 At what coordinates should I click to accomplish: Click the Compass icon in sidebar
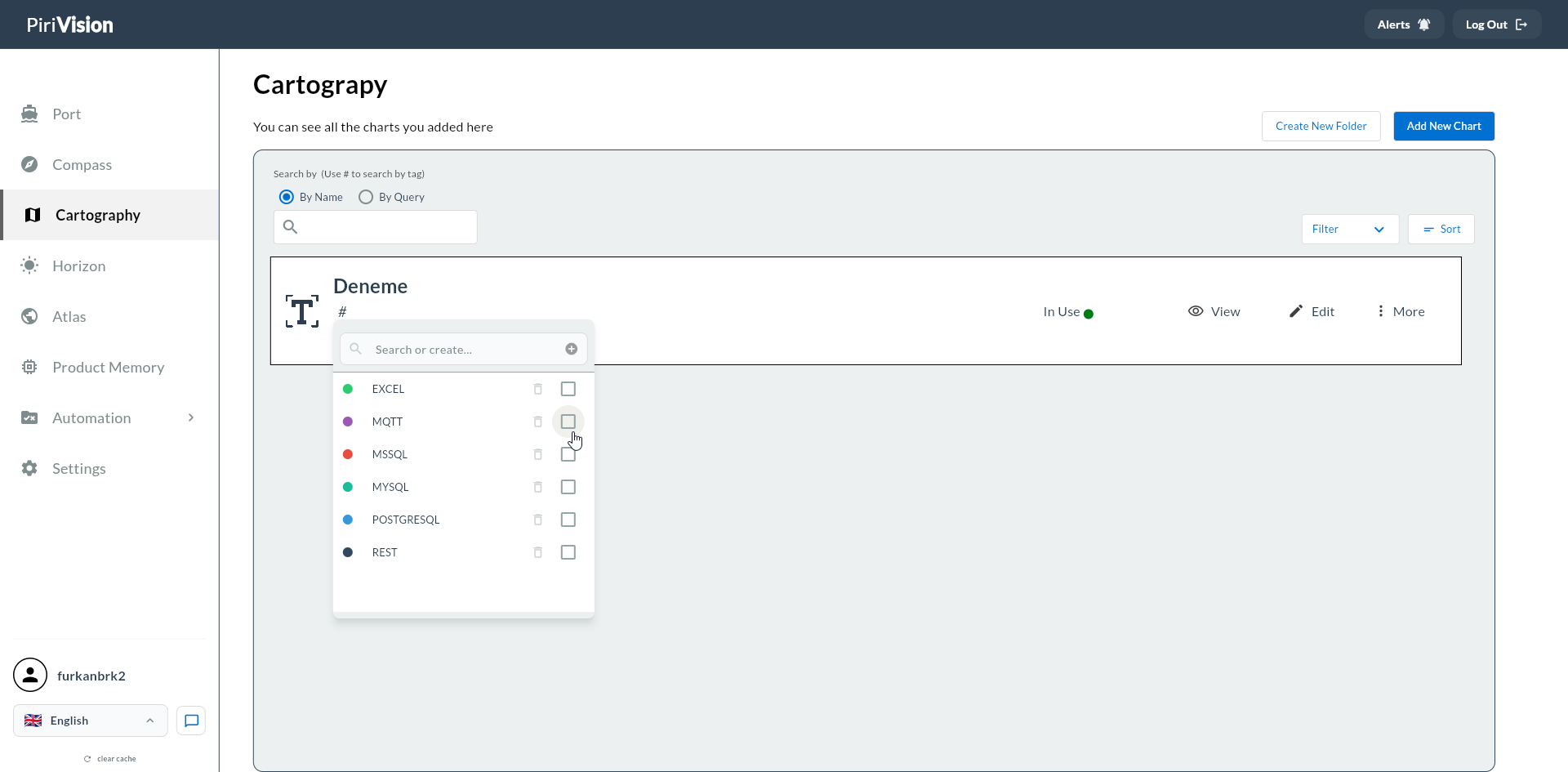tap(29, 164)
